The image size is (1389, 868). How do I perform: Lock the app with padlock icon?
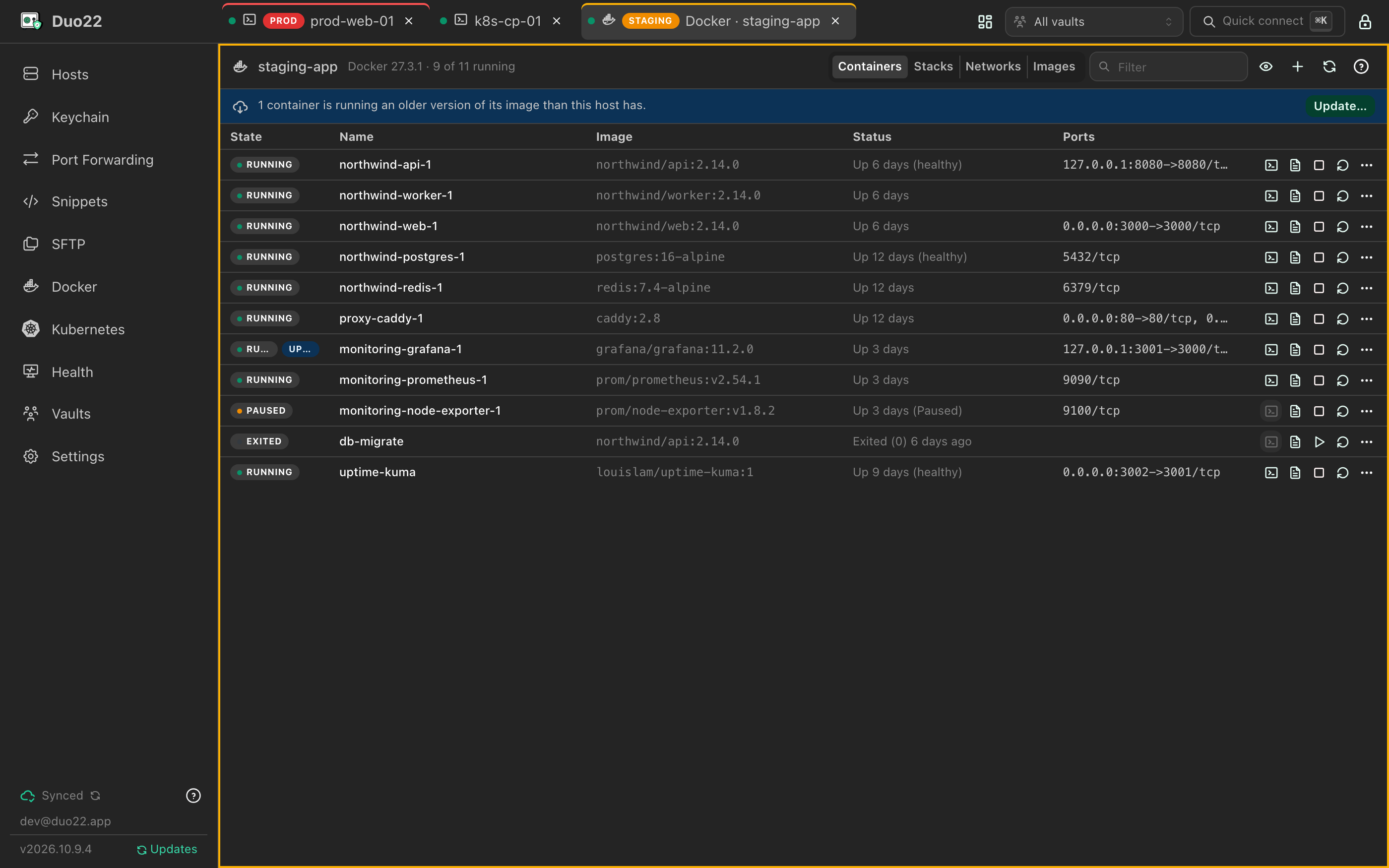coord(1365,22)
